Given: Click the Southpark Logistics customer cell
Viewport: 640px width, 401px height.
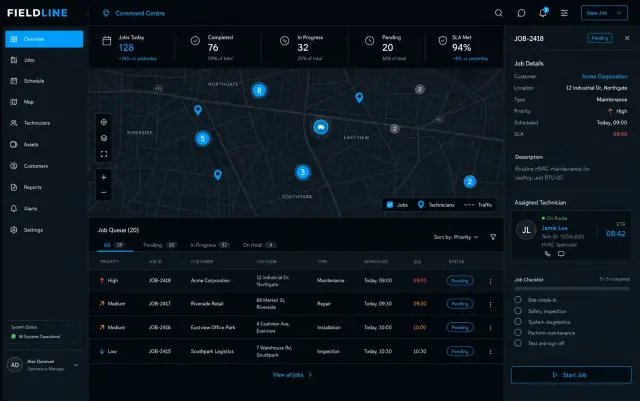Looking at the screenshot, I should (x=212, y=352).
